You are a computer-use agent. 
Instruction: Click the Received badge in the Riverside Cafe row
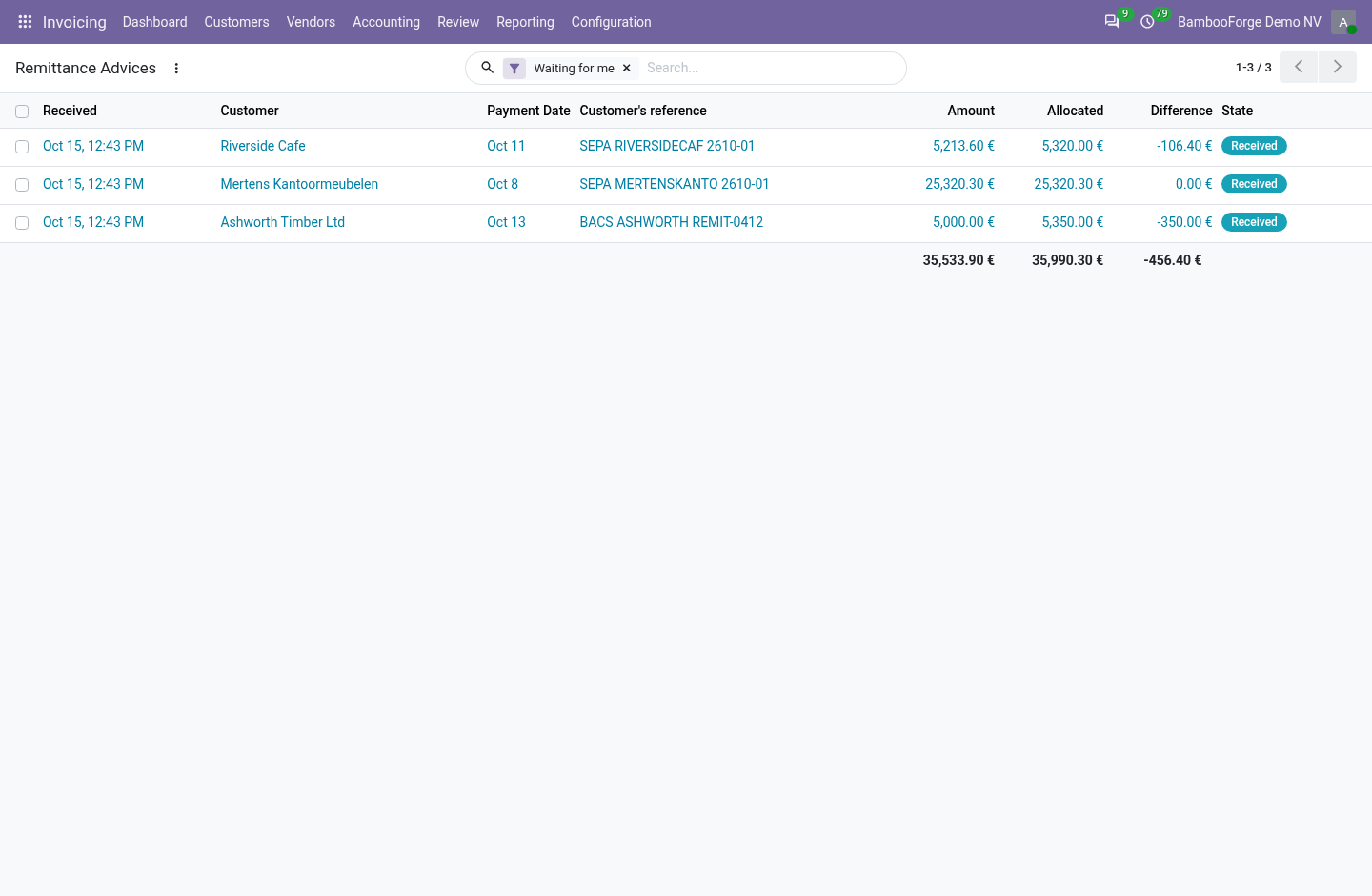click(x=1254, y=146)
